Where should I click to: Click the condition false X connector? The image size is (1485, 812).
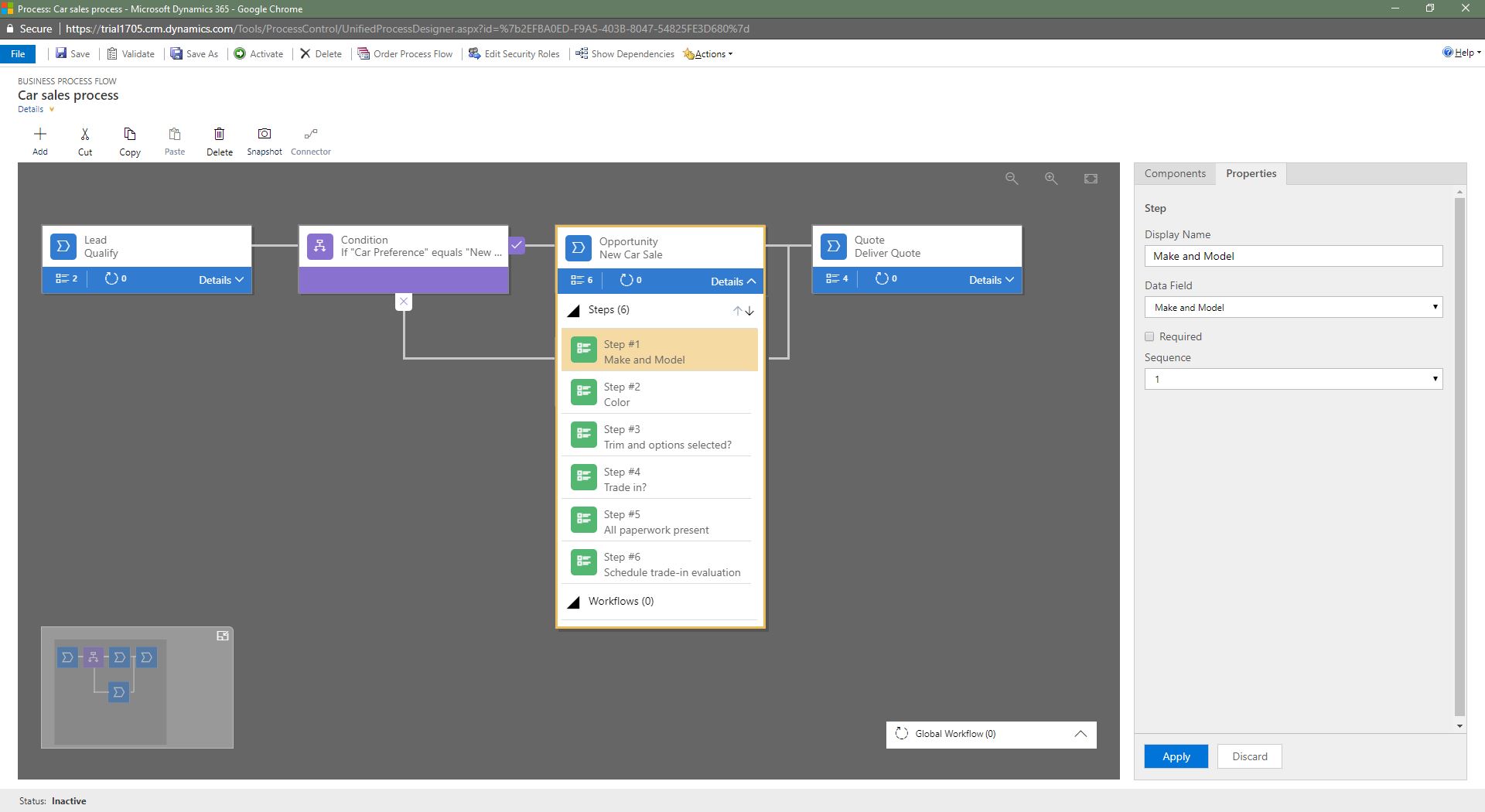(x=404, y=302)
